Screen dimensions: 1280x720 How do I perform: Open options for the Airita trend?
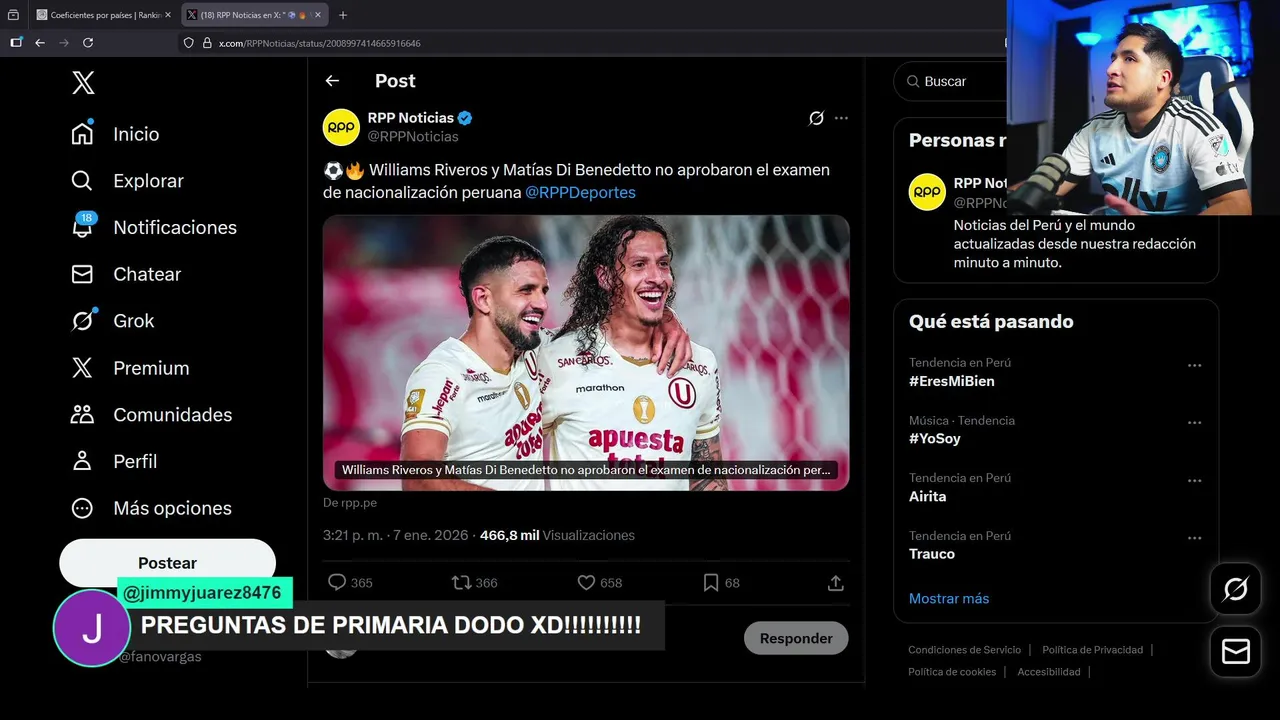1194,480
